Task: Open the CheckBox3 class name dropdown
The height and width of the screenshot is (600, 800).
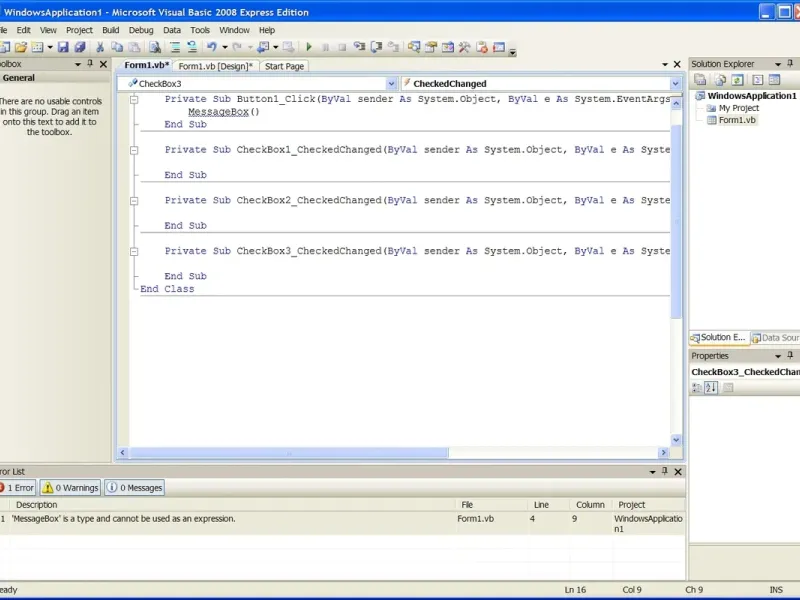Action: point(390,84)
